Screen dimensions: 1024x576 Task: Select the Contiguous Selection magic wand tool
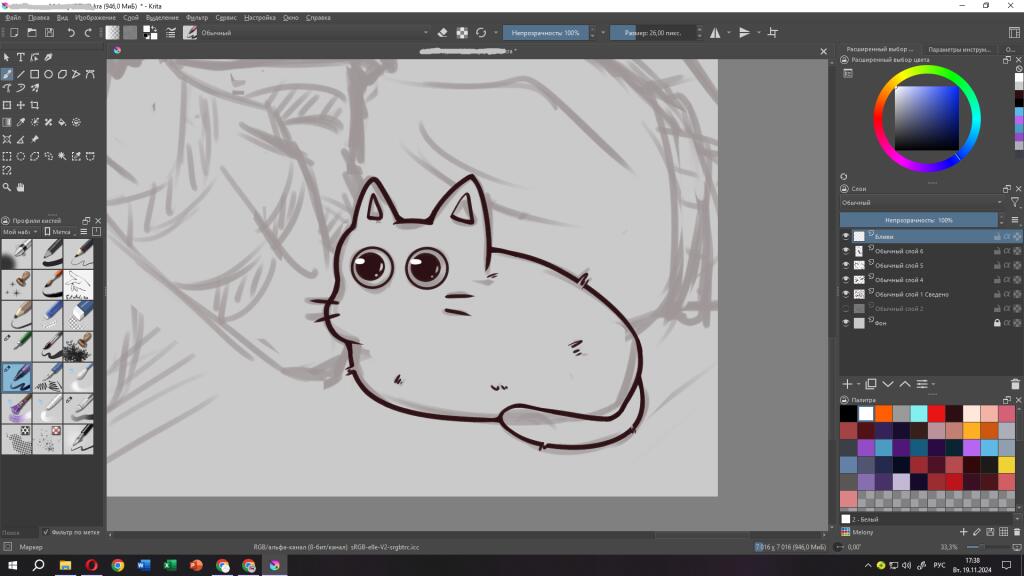point(62,157)
